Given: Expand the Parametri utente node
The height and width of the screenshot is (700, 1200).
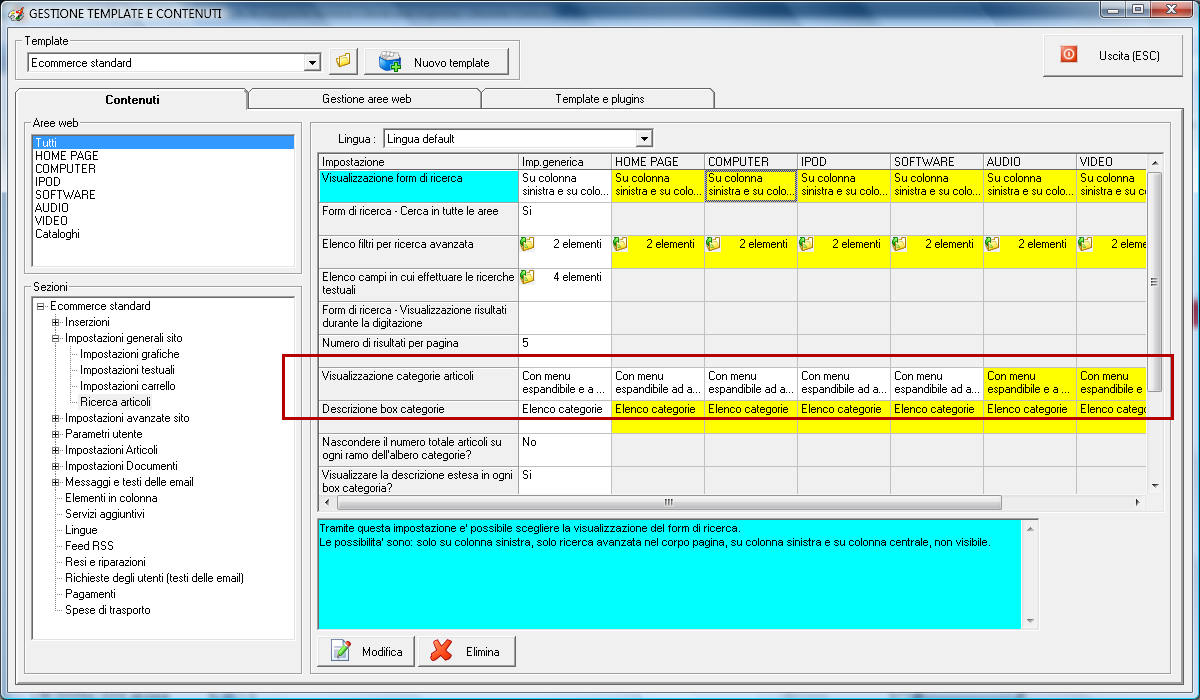Looking at the screenshot, I should (56, 434).
